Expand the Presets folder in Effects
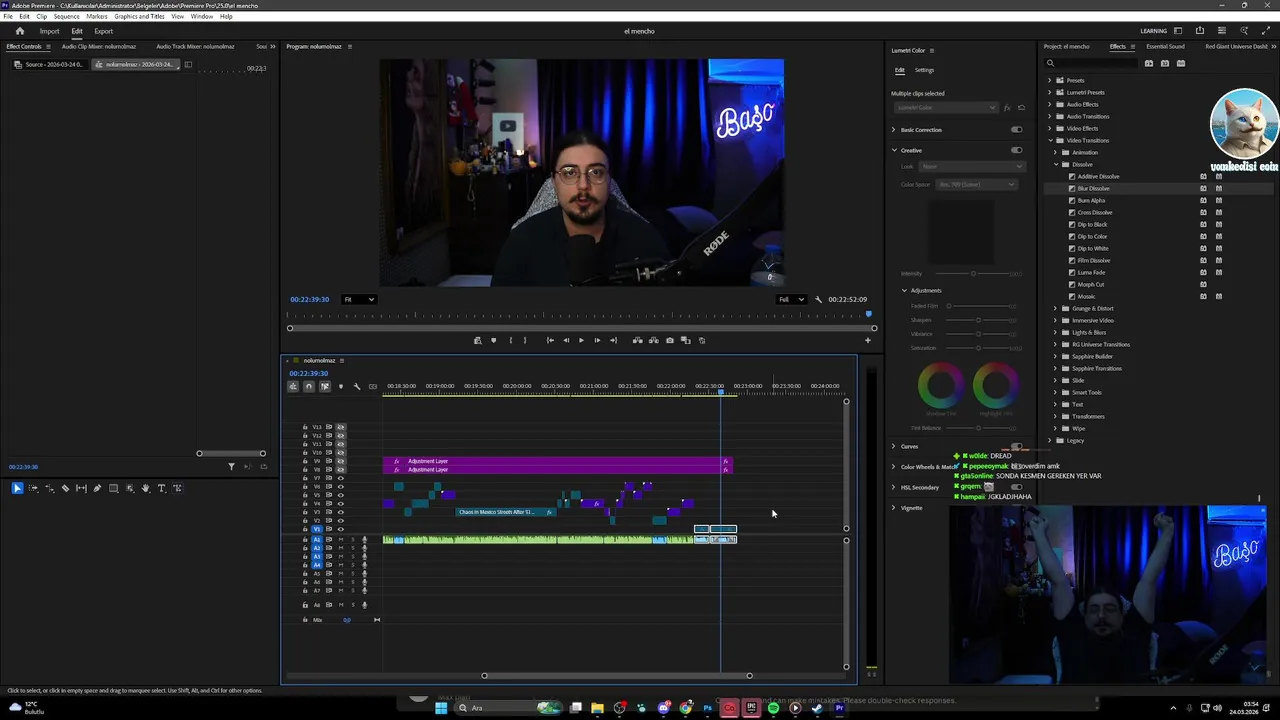Image resolution: width=1280 pixels, height=720 pixels. coord(1050,80)
